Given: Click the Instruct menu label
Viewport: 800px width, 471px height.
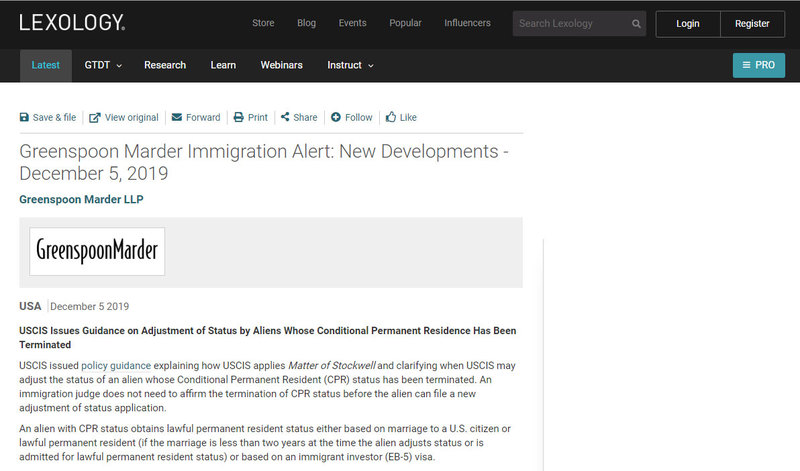Looking at the screenshot, I should (x=344, y=65).
